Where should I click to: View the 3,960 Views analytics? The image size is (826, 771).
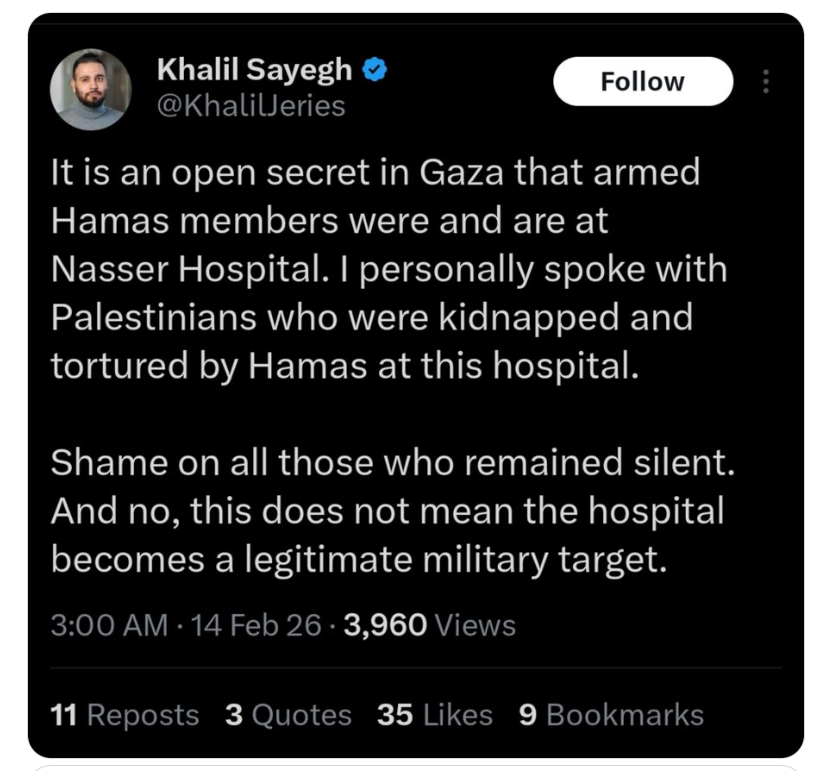click(x=429, y=625)
